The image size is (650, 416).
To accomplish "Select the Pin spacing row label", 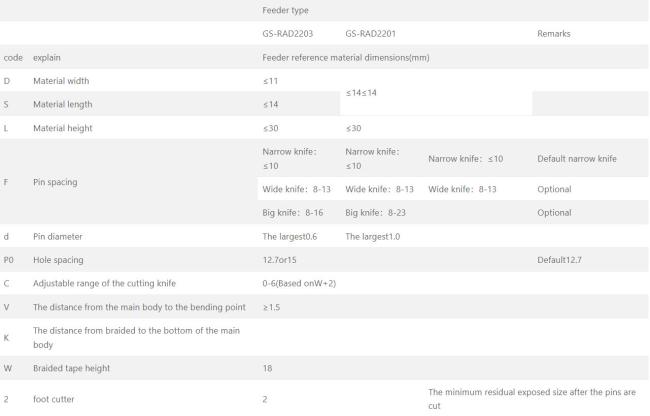I will [55, 182].
